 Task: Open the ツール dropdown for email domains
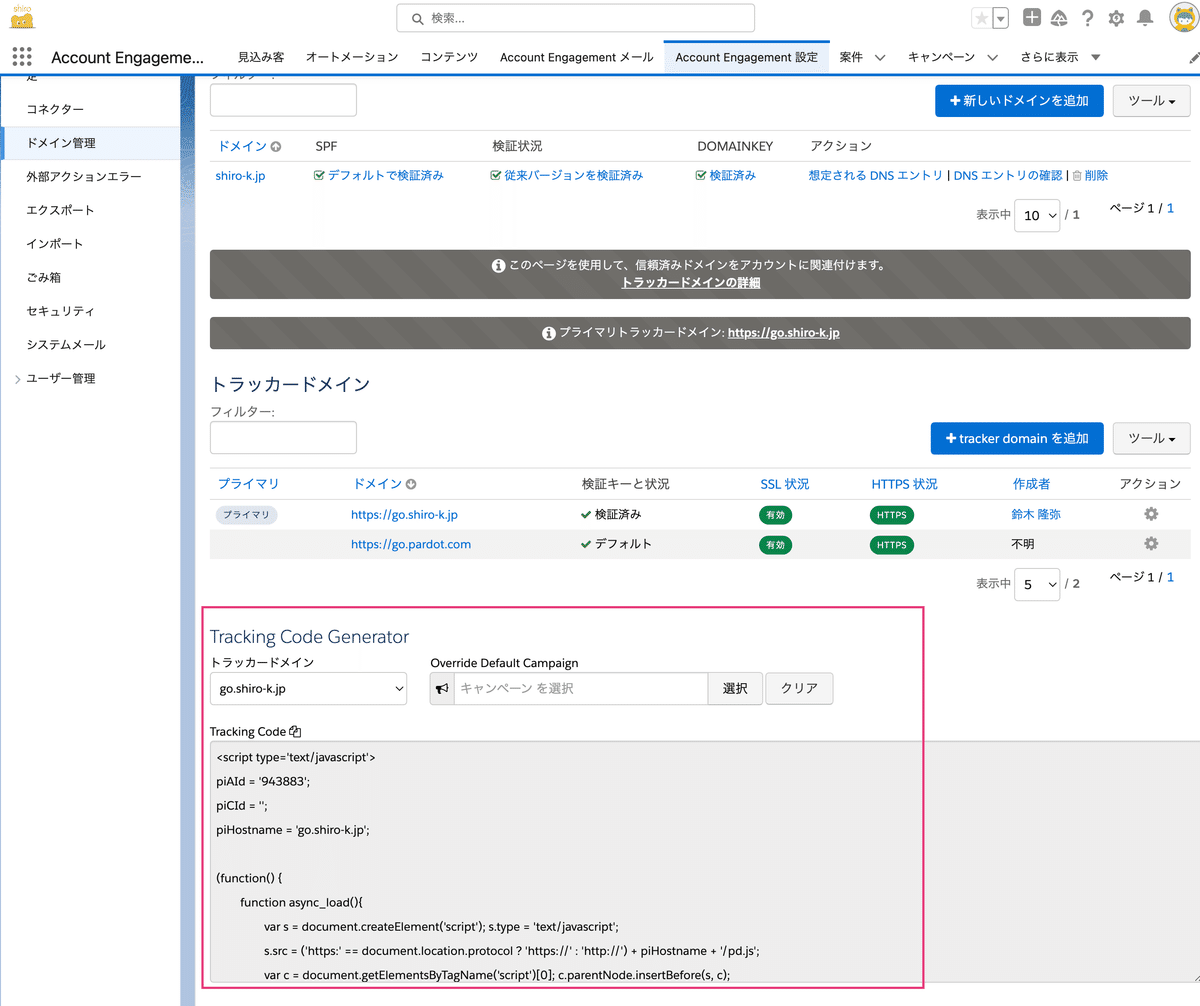[x=1151, y=100]
